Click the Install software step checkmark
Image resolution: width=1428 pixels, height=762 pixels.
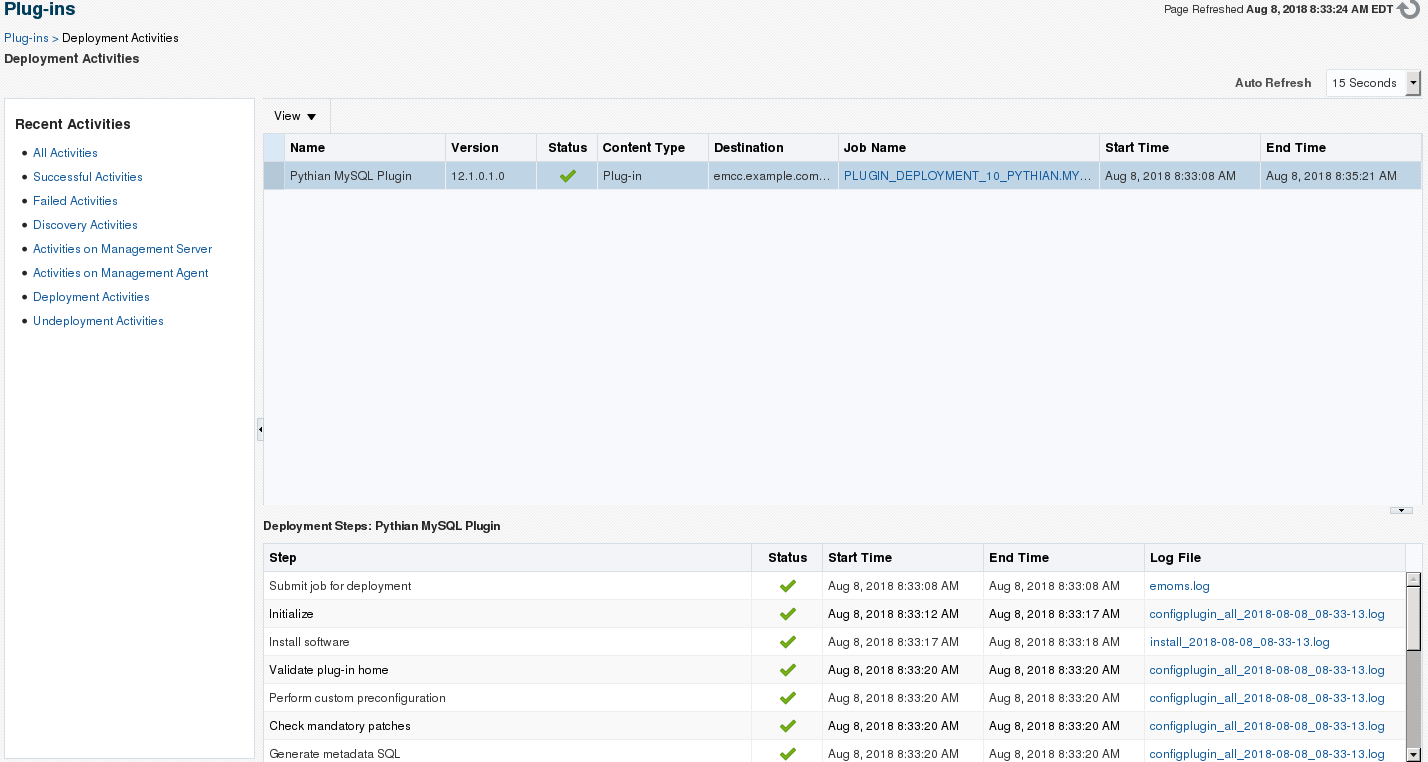pos(787,642)
